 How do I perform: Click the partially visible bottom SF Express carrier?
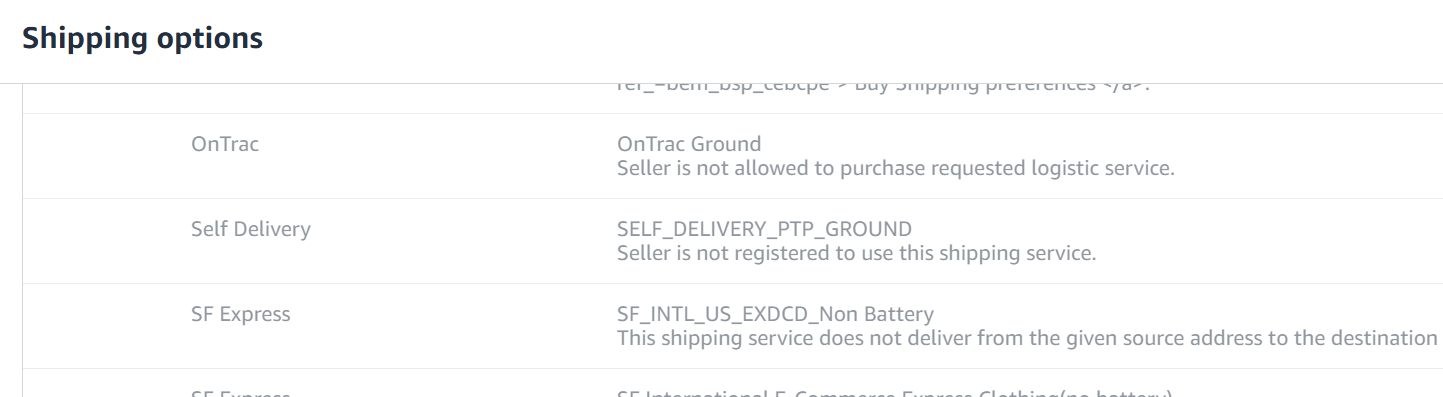coord(241,392)
